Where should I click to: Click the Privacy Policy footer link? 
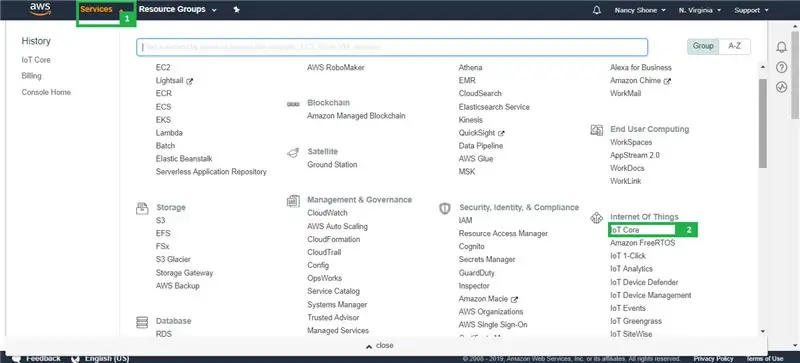(x=713, y=359)
